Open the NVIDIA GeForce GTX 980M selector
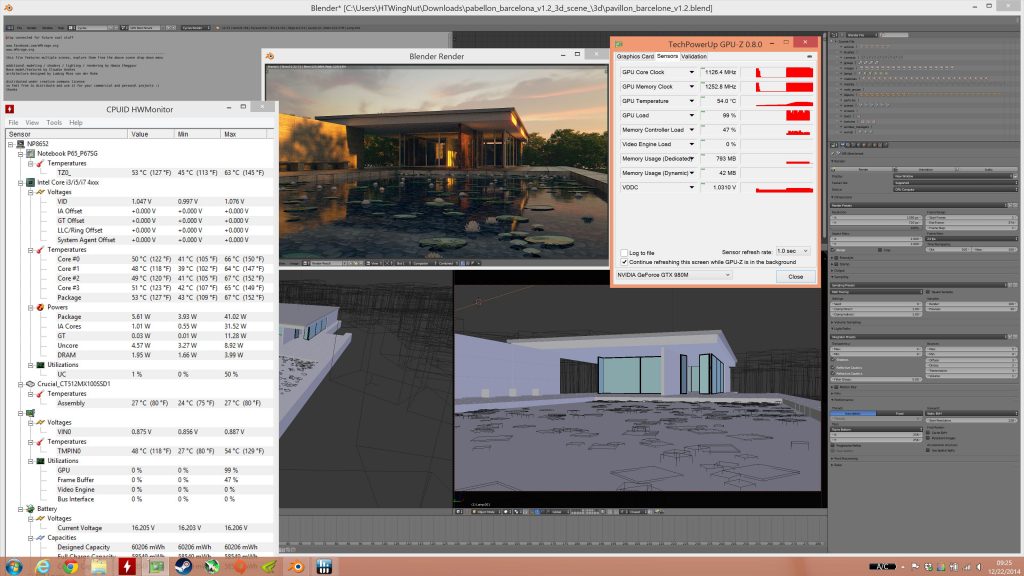This screenshot has width=1024, height=576. [674, 275]
